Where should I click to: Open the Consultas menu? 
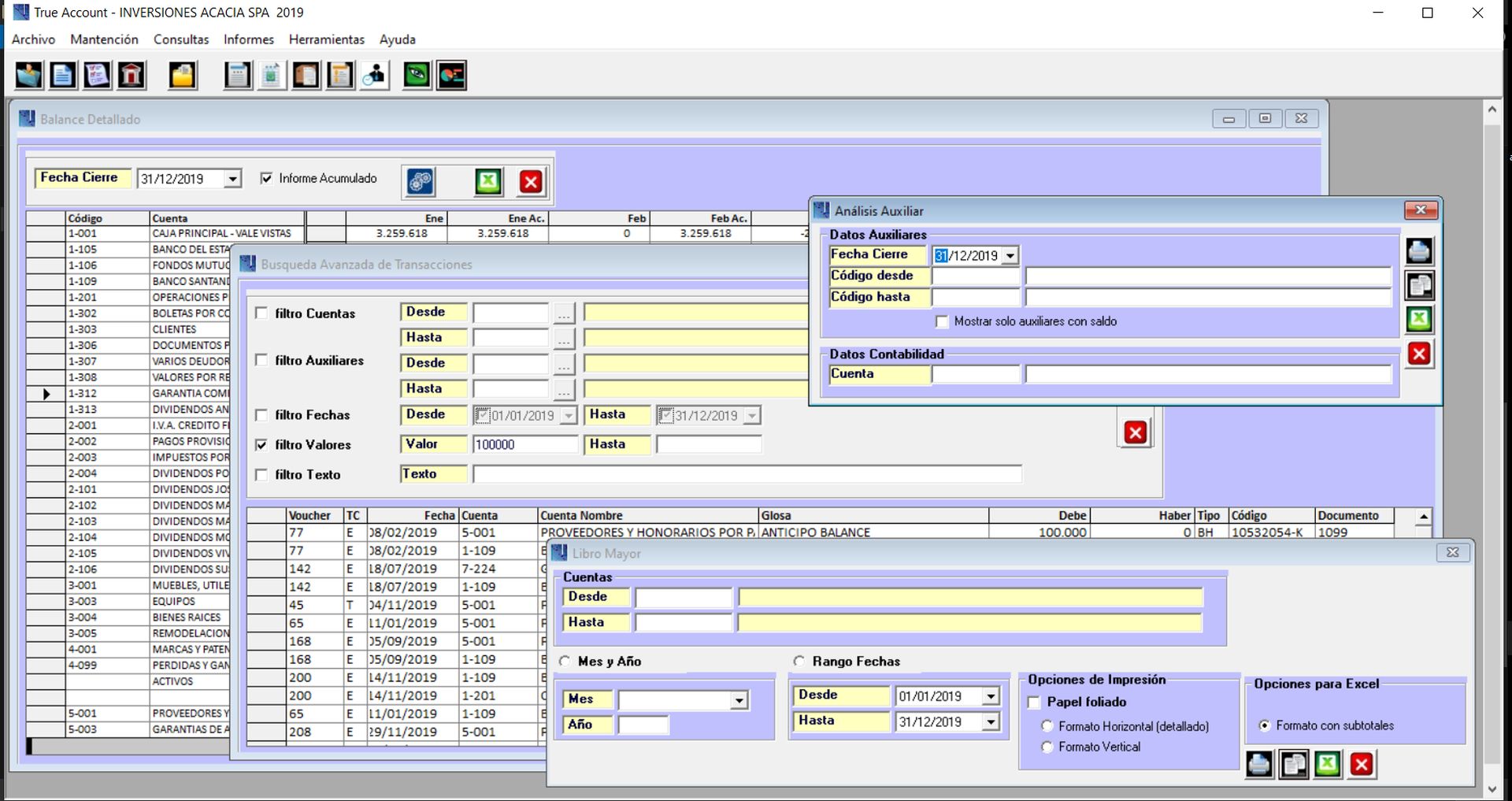point(181,39)
